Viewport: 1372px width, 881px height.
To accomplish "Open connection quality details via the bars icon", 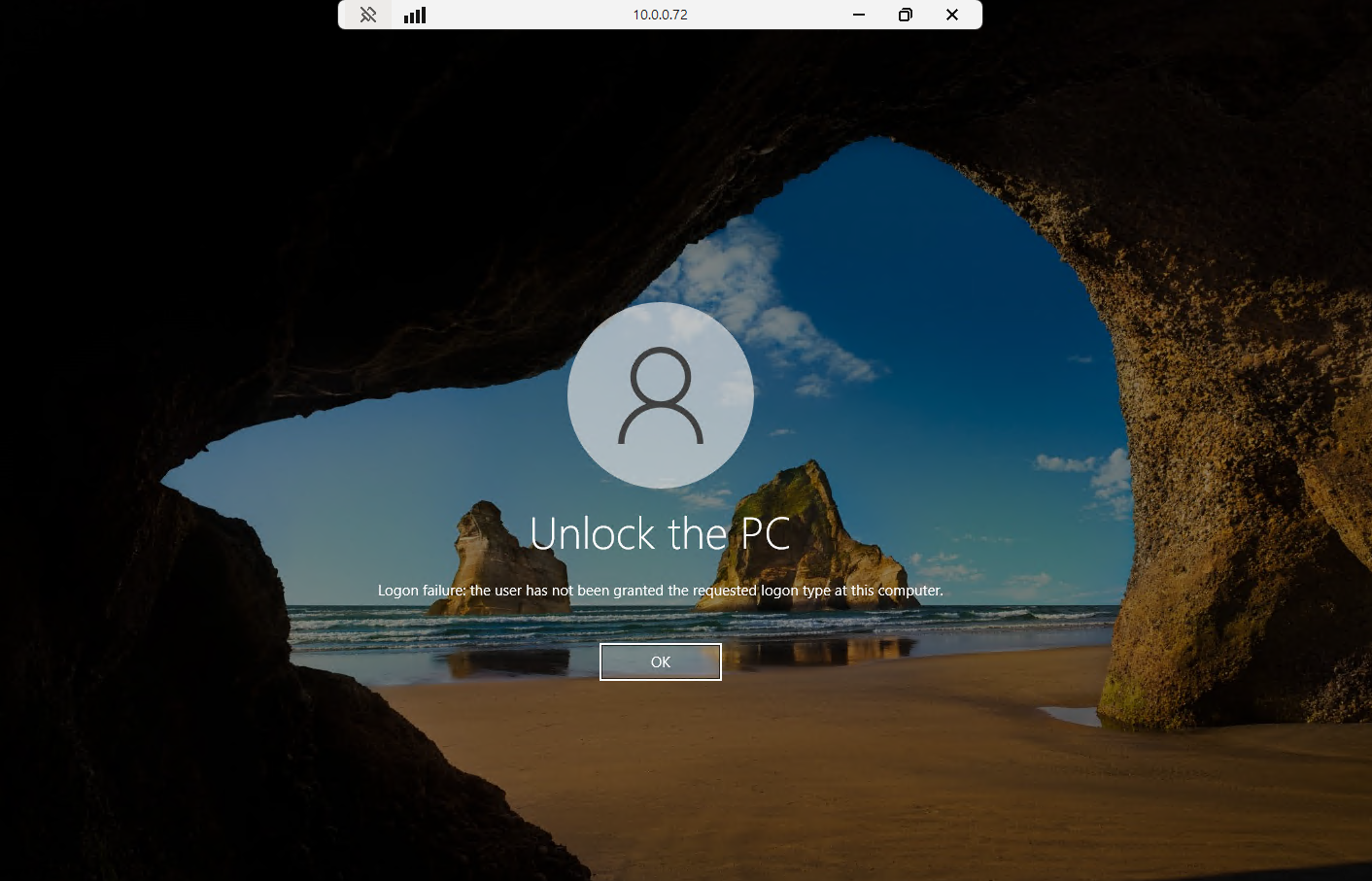I will click(414, 15).
